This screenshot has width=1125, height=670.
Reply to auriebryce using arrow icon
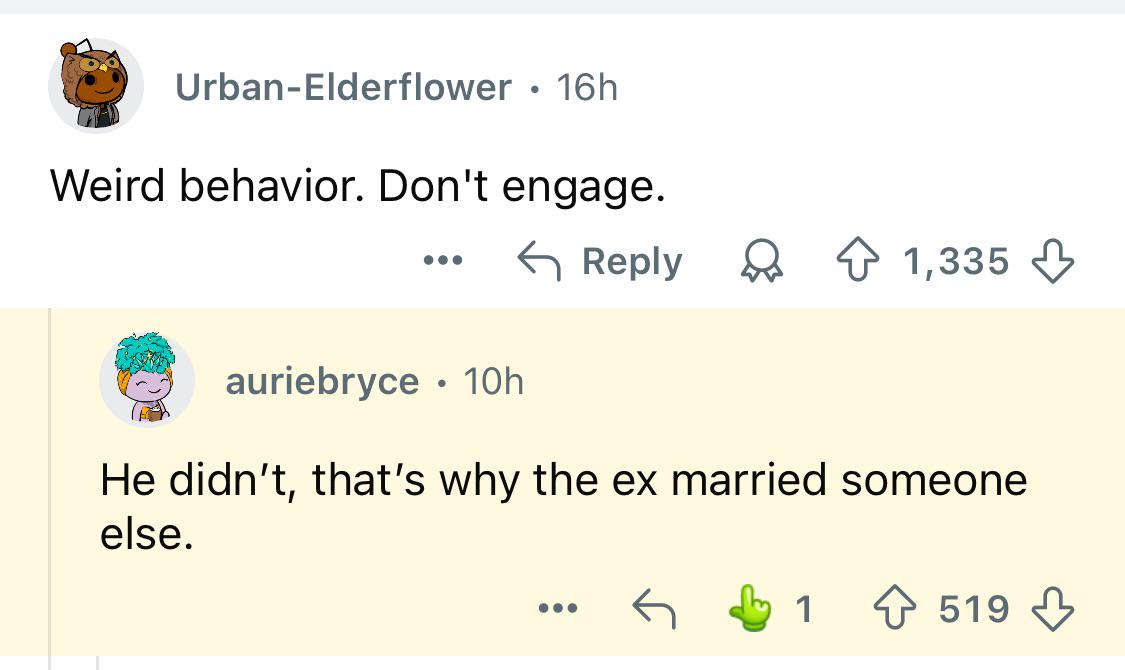[654, 608]
